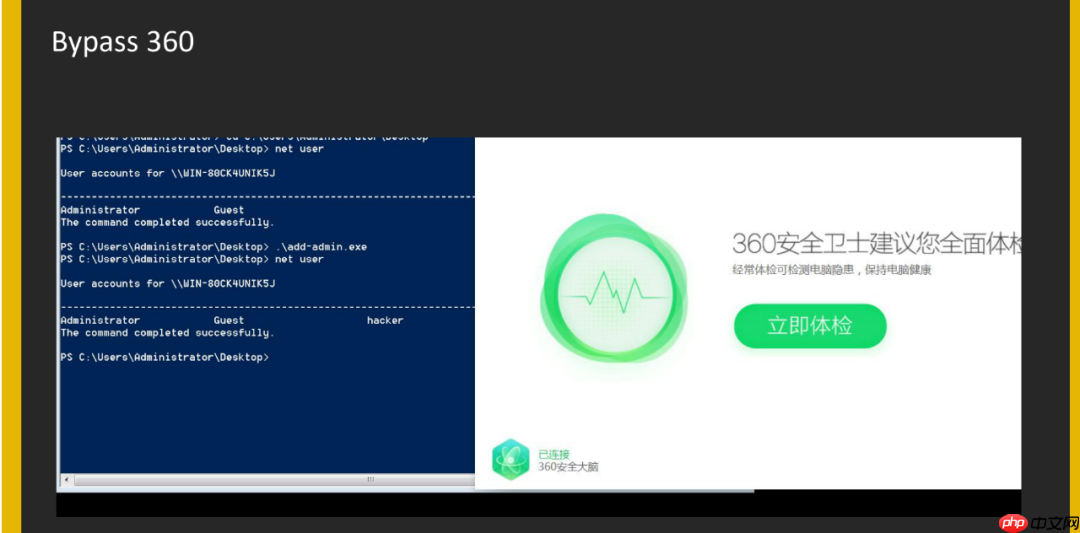Click the green 立即体检 button
Viewport: 1080px width, 533px height.
pyautogui.click(x=810, y=326)
